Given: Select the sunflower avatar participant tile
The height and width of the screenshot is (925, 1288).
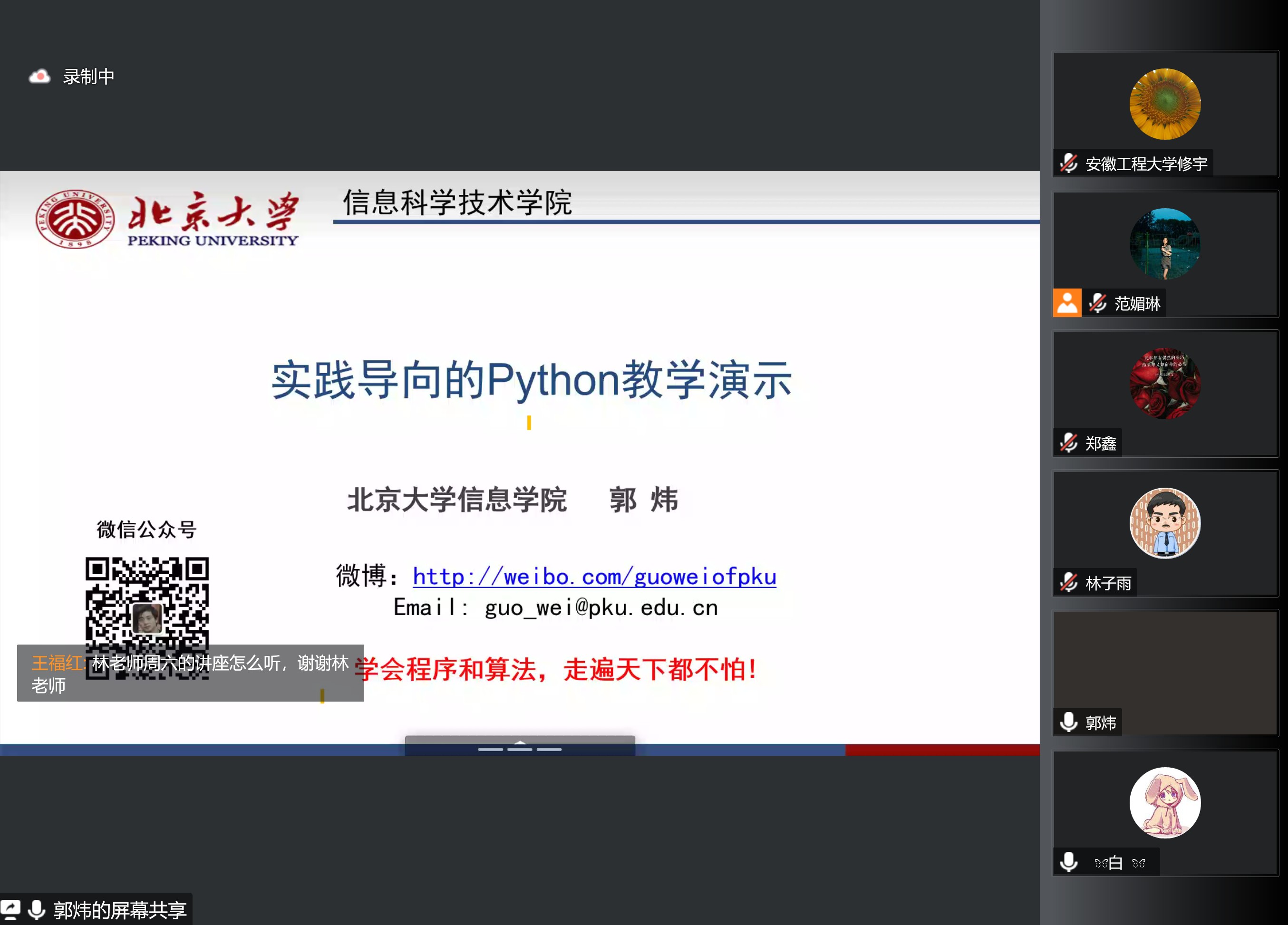Looking at the screenshot, I should 1165,105.
